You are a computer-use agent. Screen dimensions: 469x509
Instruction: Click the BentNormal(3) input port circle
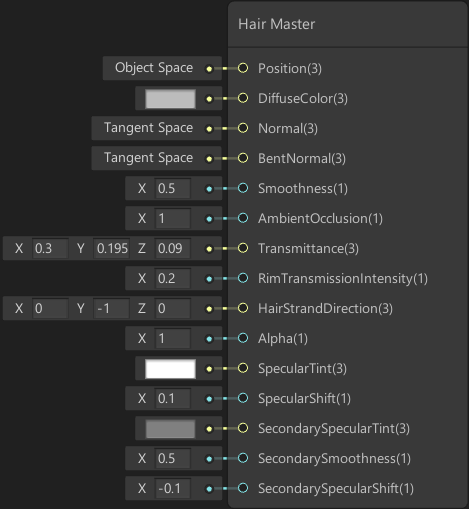(x=243, y=158)
